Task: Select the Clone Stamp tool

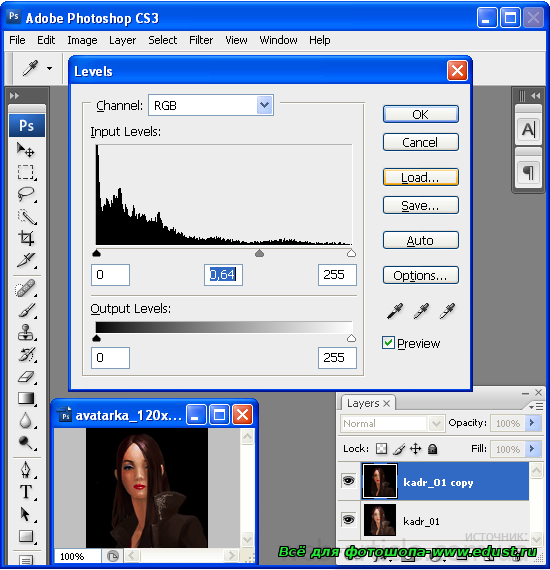Action: [26, 333]
